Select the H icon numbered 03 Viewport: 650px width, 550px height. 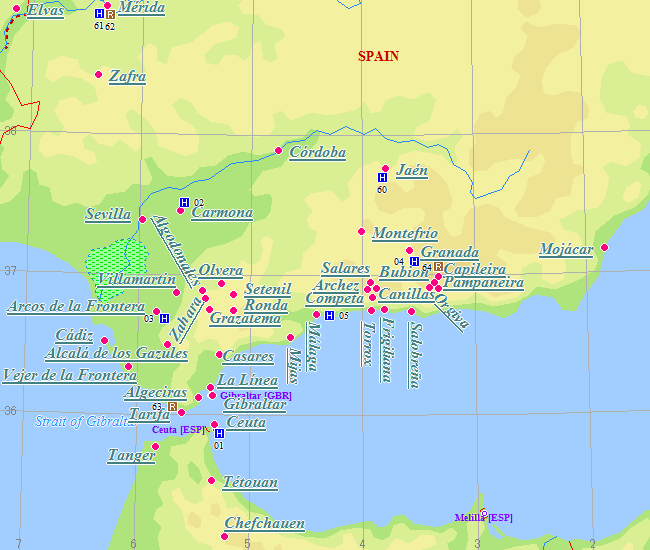coord(164,318)
